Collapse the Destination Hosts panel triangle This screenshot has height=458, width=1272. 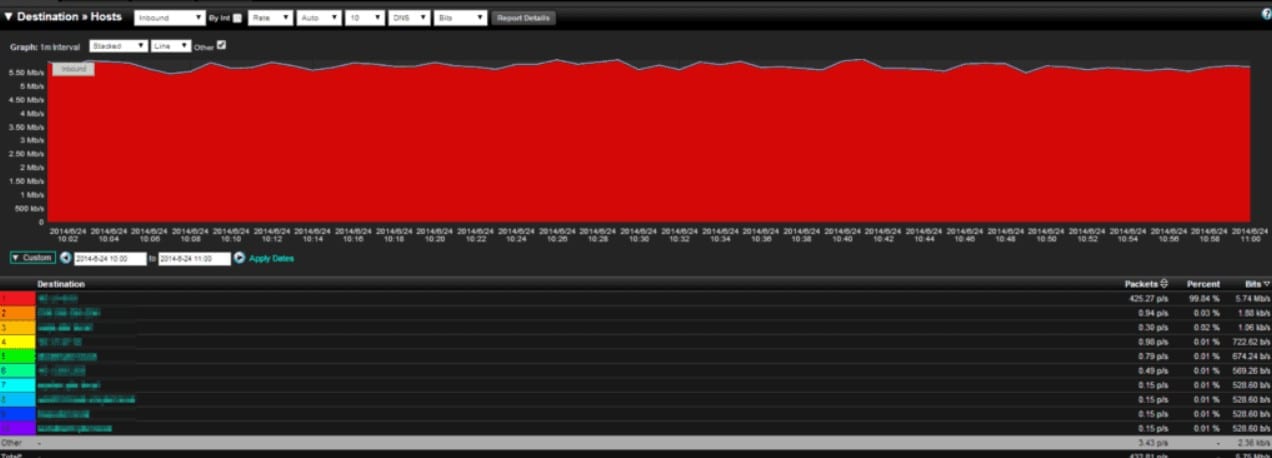click(9, 17)
